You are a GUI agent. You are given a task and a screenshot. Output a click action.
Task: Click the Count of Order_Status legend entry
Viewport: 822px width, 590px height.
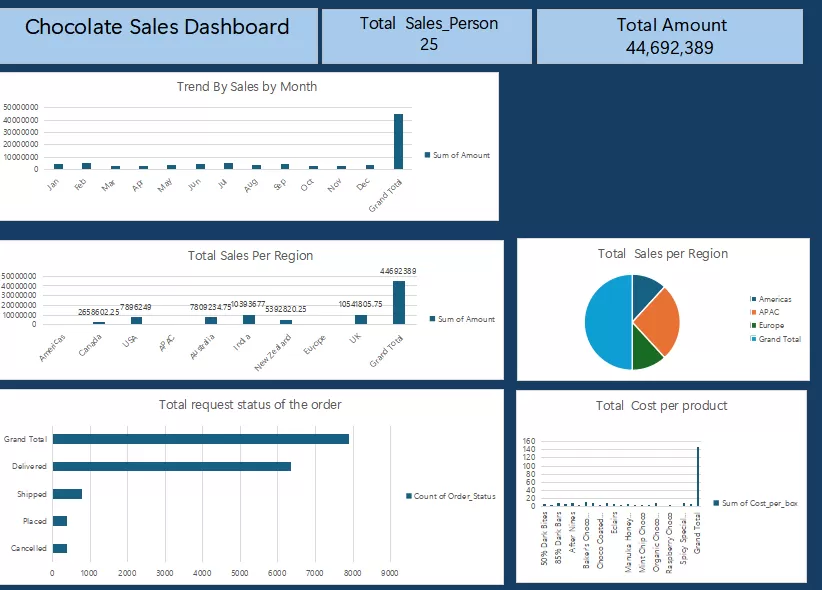(x=450, y=496)
